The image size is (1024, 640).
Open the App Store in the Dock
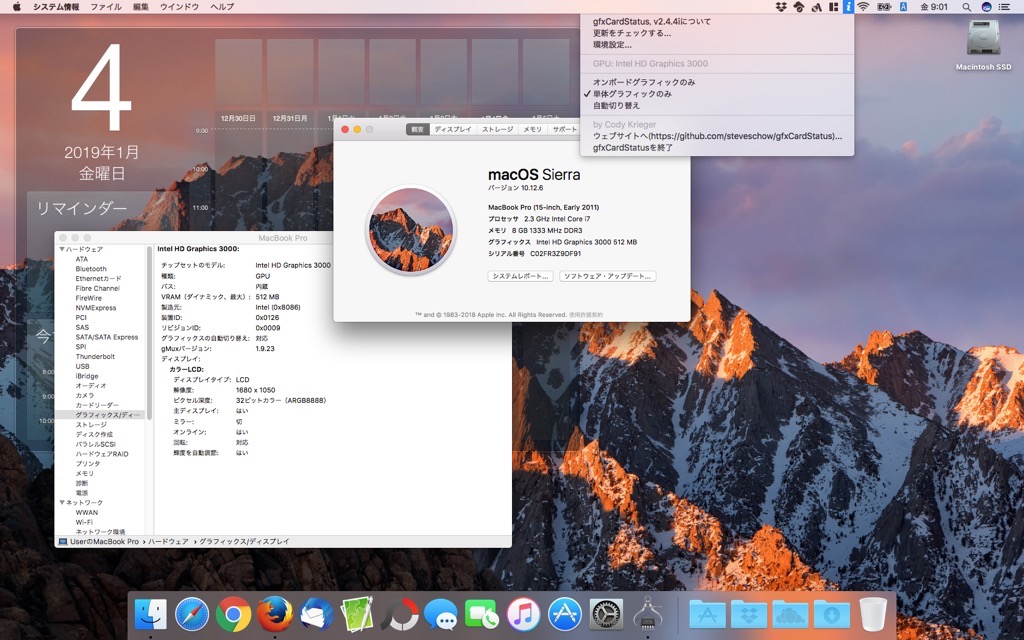(565, 615)
